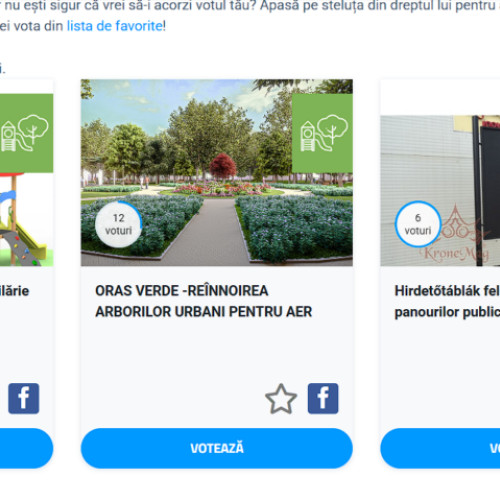The image size is (500, 500).
Task: Open the Hirdetőtáblák project title
Action: click(x=447, y=301)
